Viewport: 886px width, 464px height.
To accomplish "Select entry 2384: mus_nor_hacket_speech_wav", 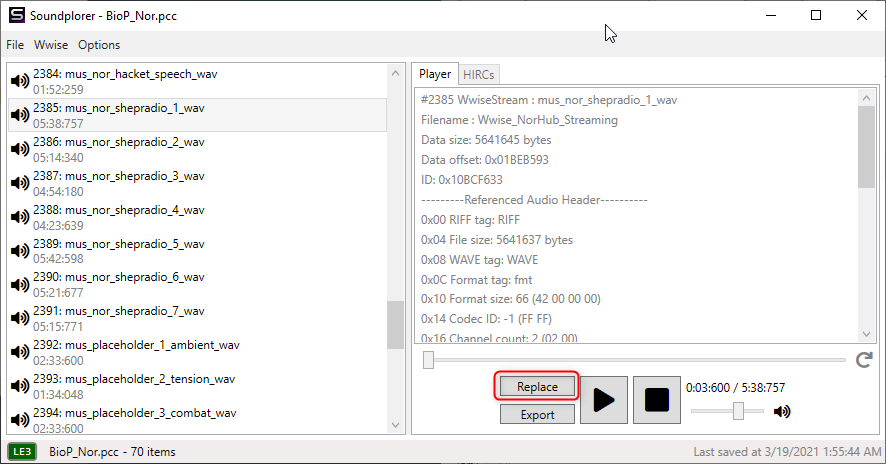I will [198, 81].
